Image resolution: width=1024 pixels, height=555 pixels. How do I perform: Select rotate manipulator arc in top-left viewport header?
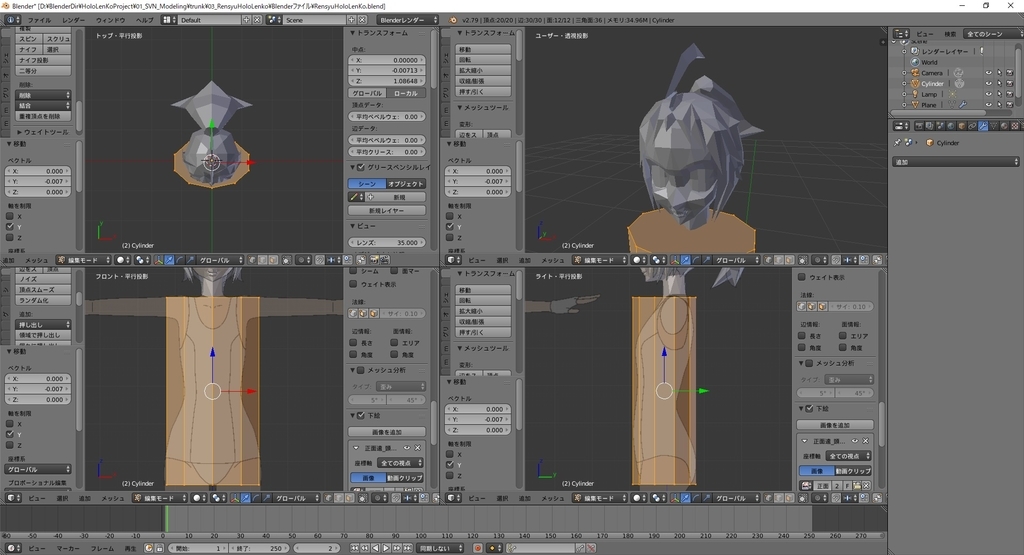[180, 260]
